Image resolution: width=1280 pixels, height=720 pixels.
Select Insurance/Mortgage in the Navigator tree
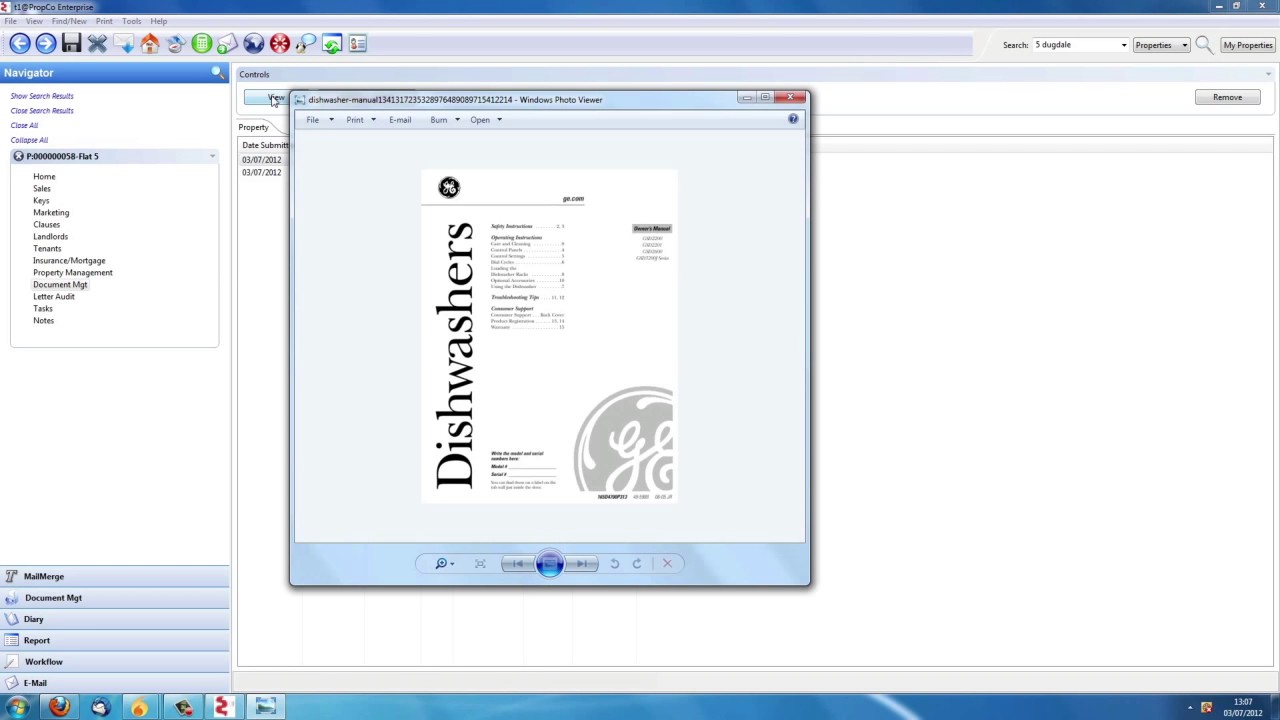(x=69, y=261)
